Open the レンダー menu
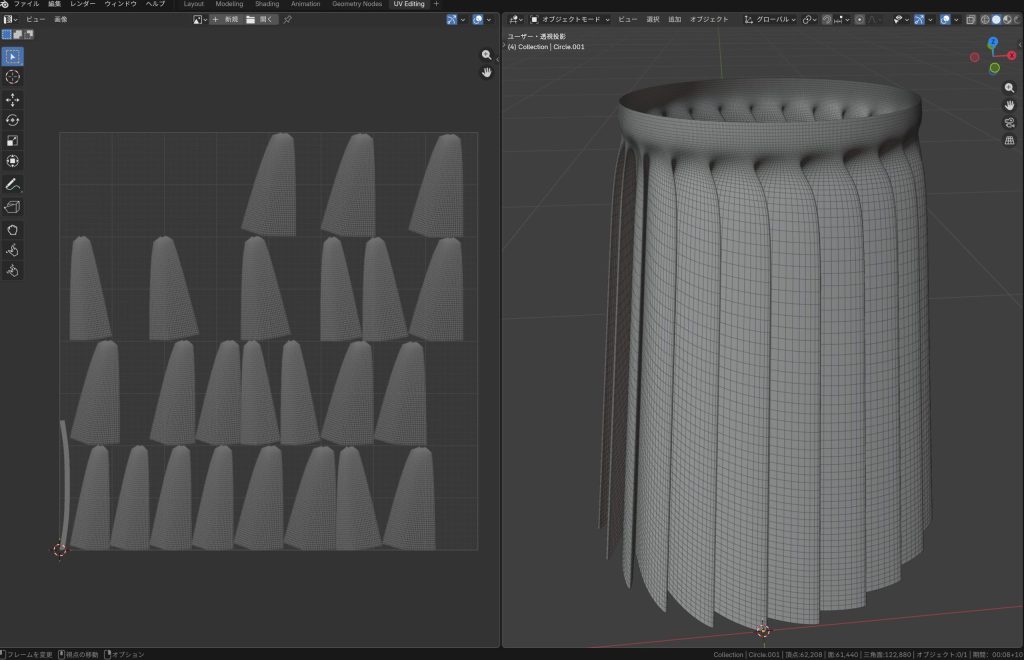The height and width of the screenshot is (660, 1024). pyautogui.click(x=83, y=4)
